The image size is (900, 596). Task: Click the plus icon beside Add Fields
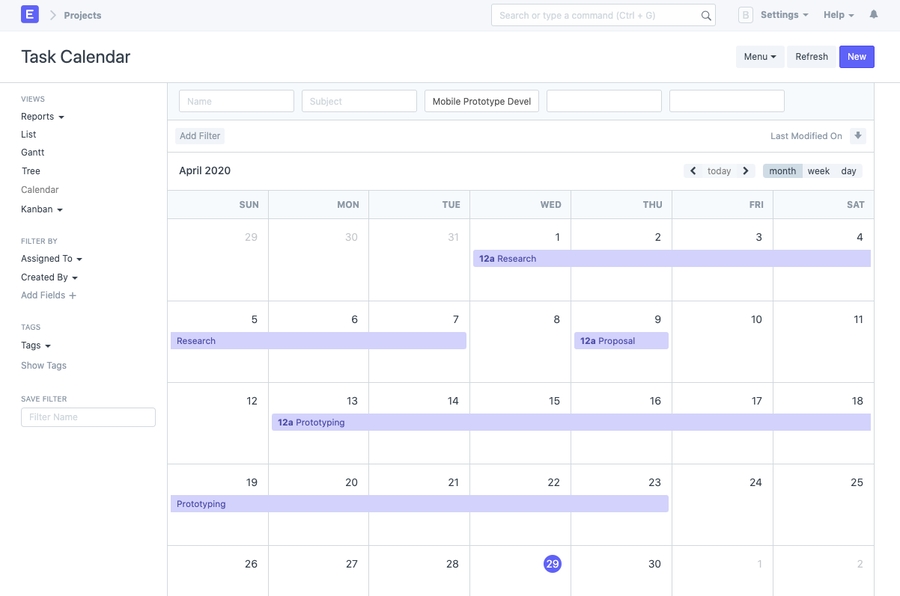(x=73, y=296)
